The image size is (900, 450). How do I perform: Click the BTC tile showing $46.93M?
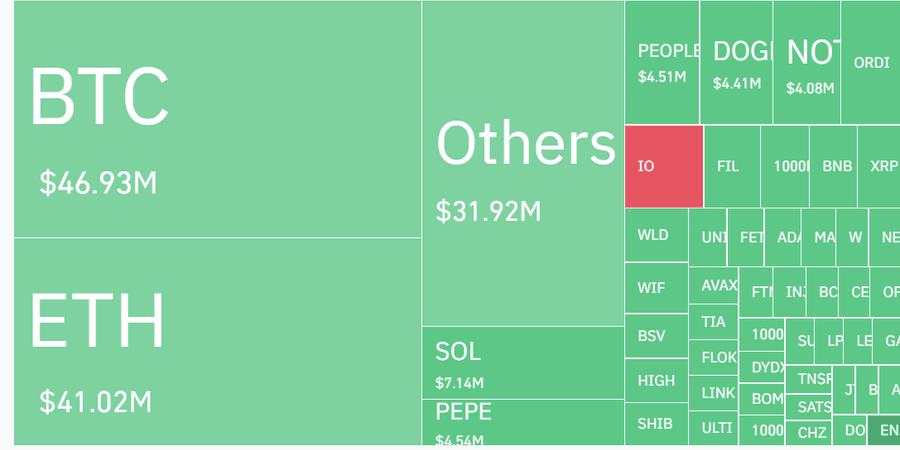pos(217,119)
